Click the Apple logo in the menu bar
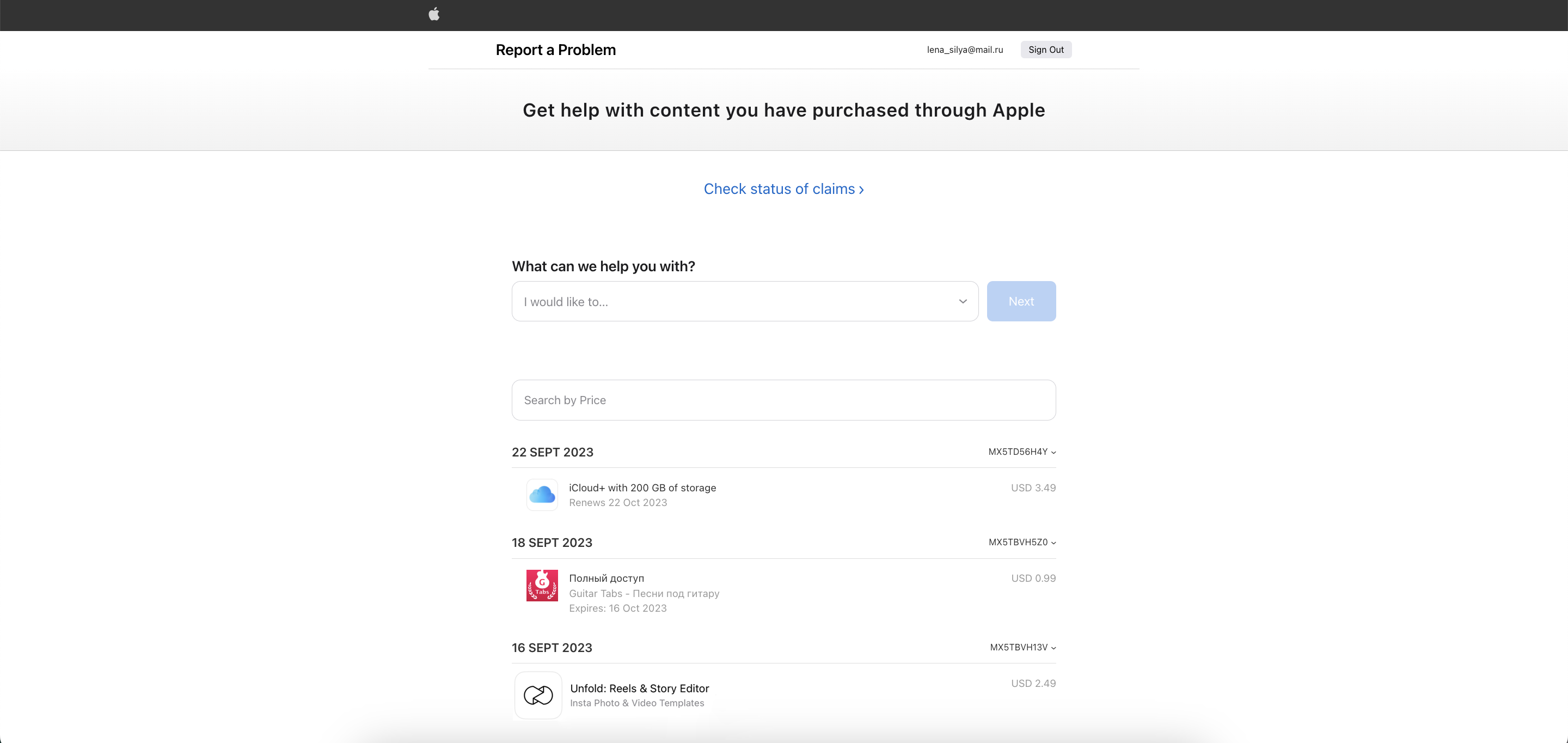The height and width of the screenshot is (743, 1568). [x=435, y=14]
